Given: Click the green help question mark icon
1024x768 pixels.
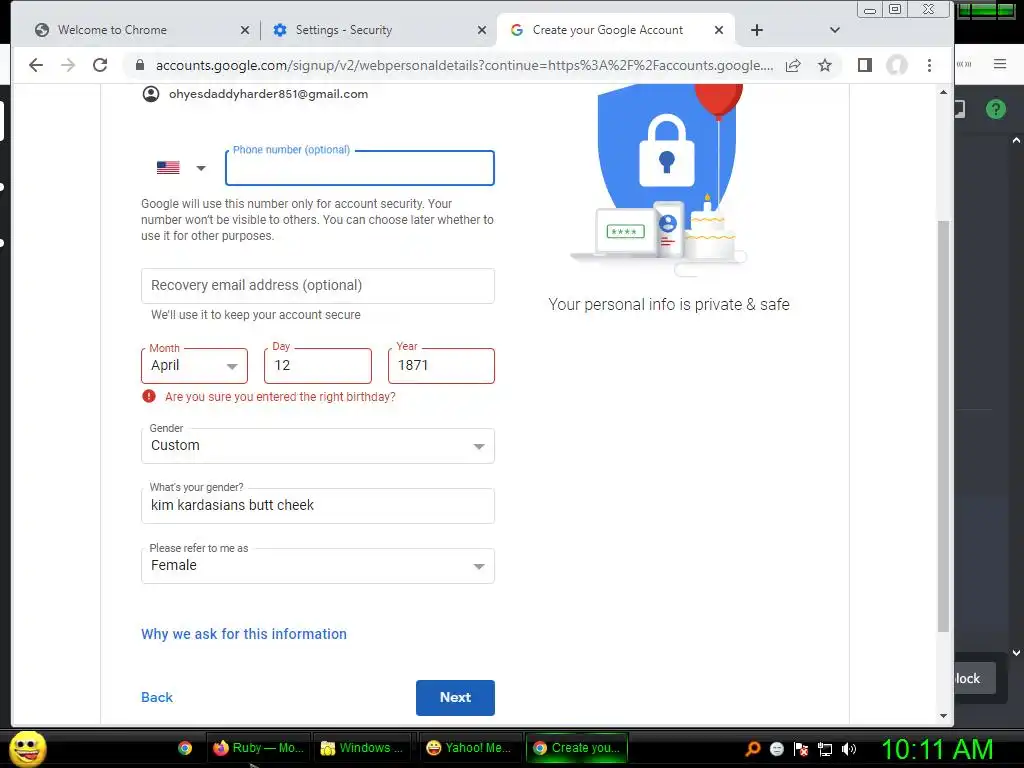Looking at the screenshot, I should [x=996, y=109].
